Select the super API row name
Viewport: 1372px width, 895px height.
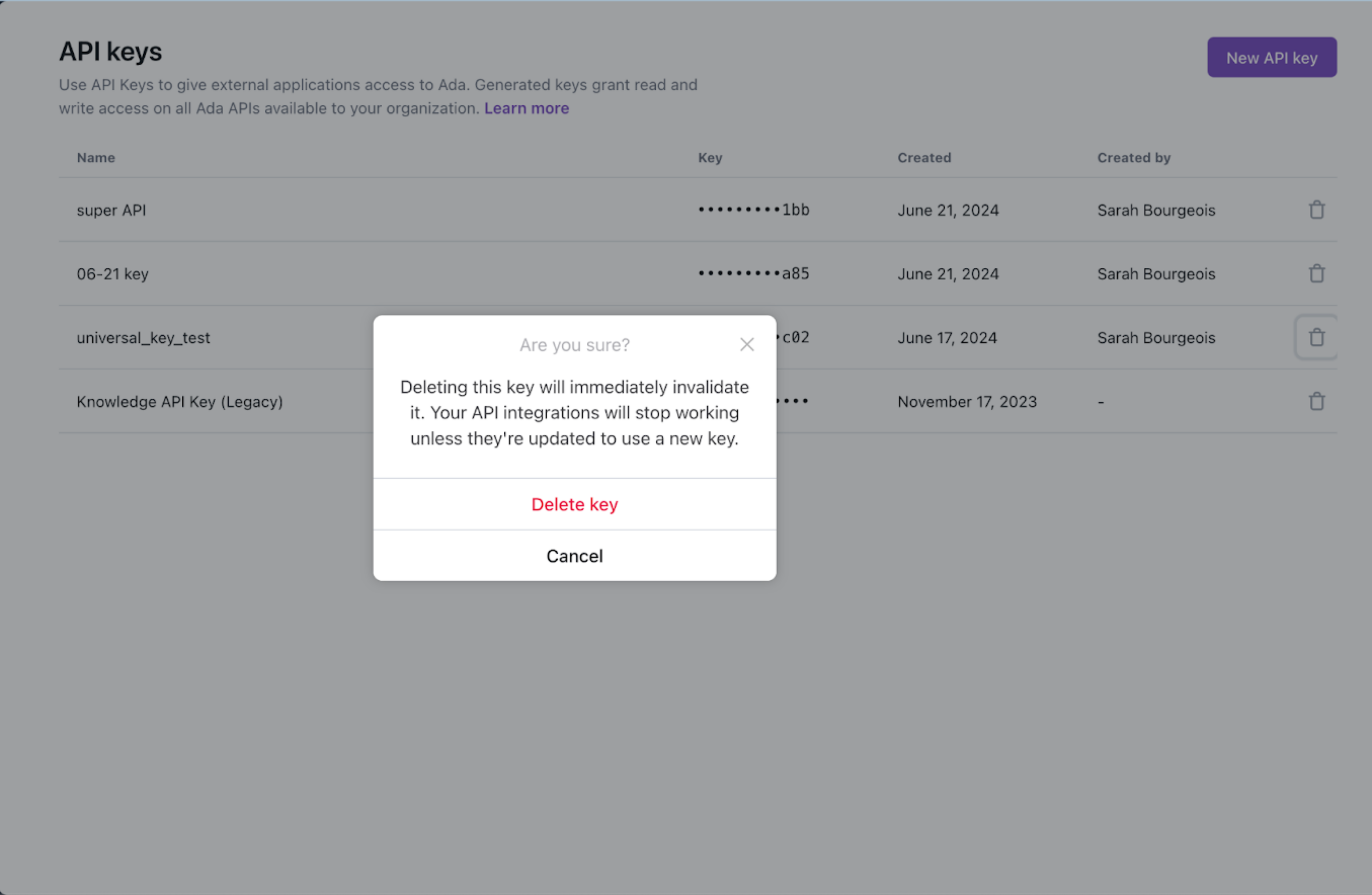tap(111, 211)
